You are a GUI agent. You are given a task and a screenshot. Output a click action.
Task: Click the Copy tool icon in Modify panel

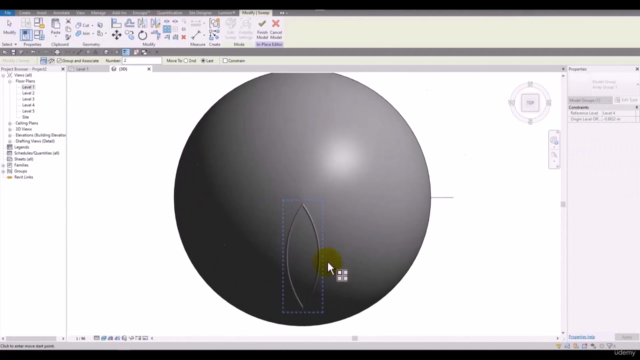coord(129,35)
